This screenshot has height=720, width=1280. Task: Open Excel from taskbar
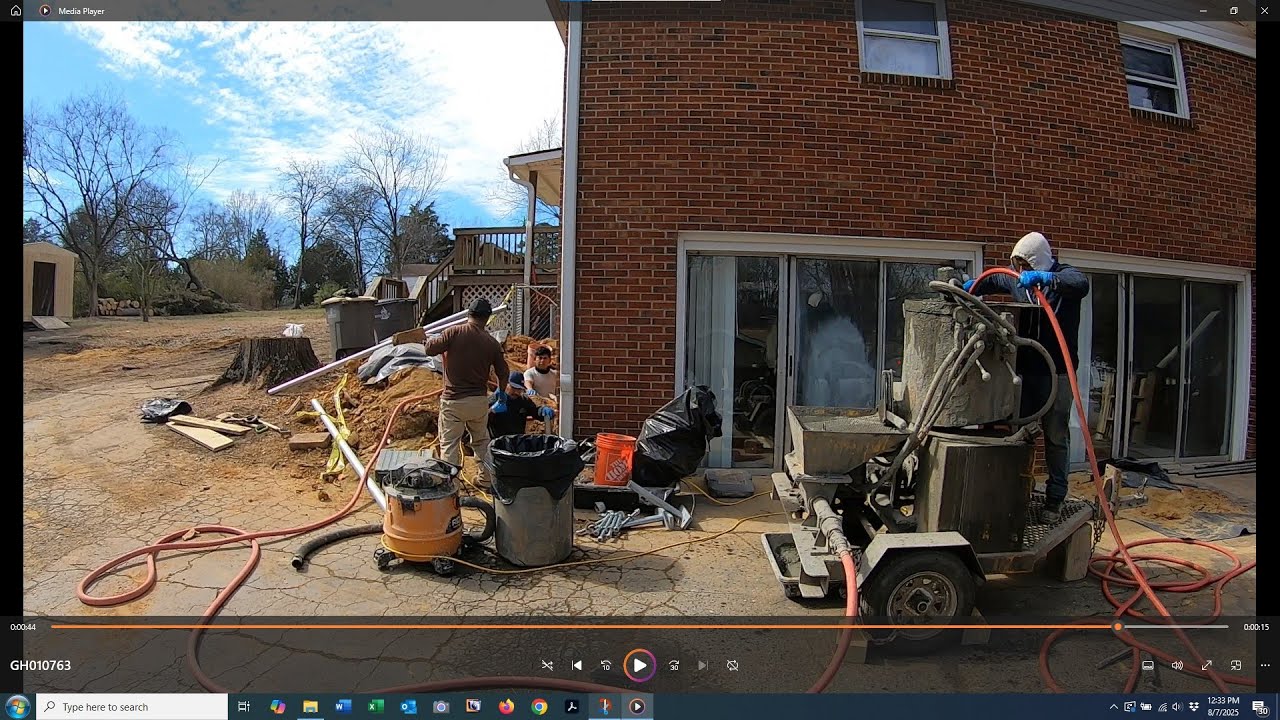pos(376,707)
